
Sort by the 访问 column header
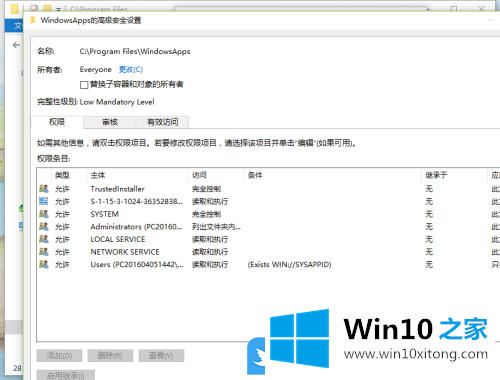(217, 175)
